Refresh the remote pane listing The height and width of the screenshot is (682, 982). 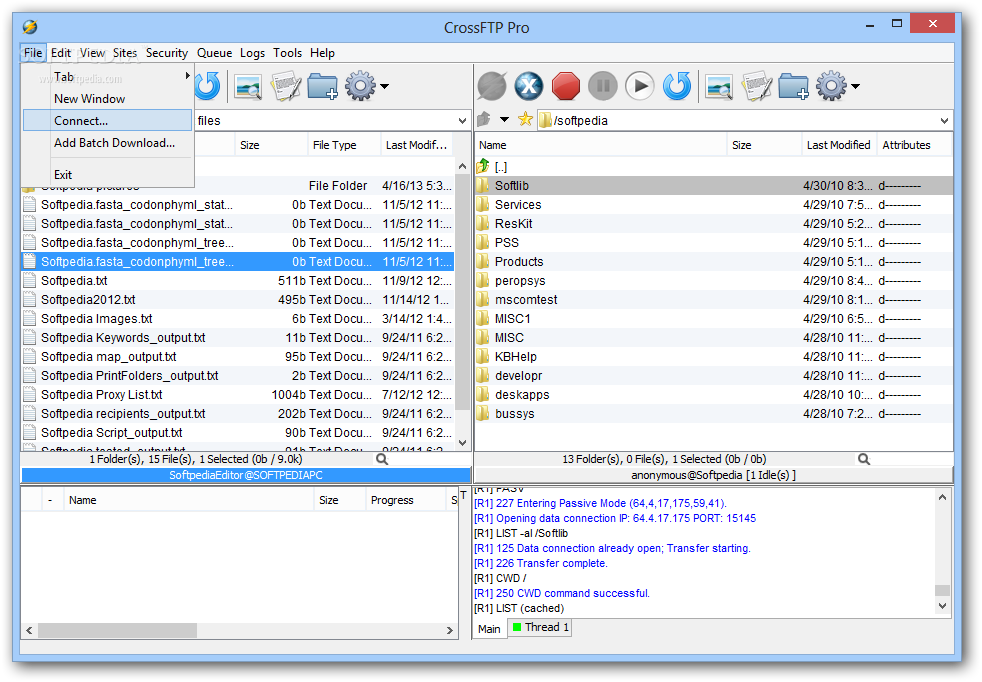(677, 86)
